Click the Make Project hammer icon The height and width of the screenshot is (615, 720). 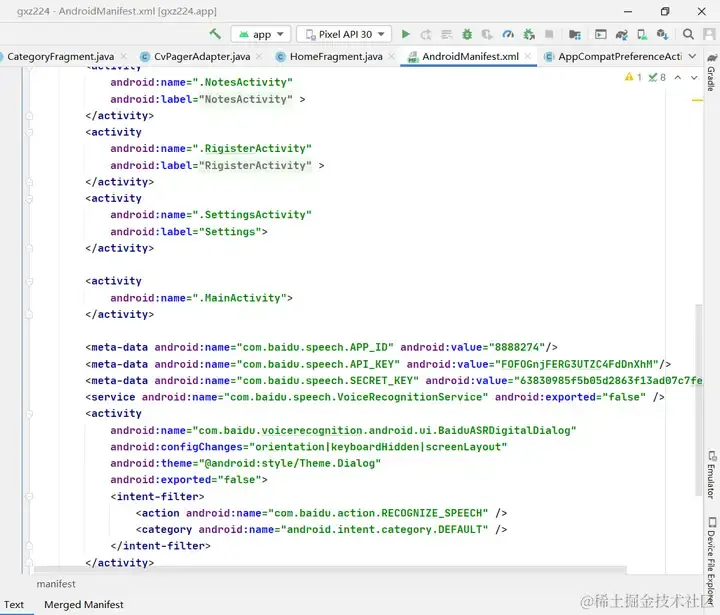click(215, 34)
